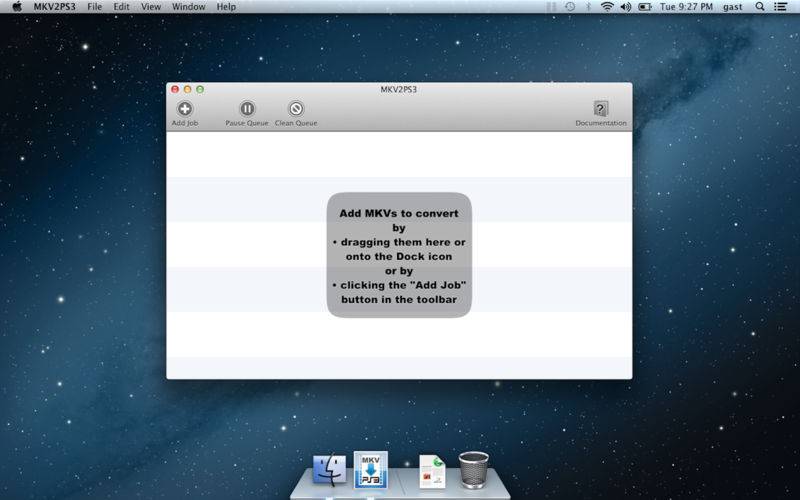Open the Apple menu
800x500 pixels.
[17, 7]
